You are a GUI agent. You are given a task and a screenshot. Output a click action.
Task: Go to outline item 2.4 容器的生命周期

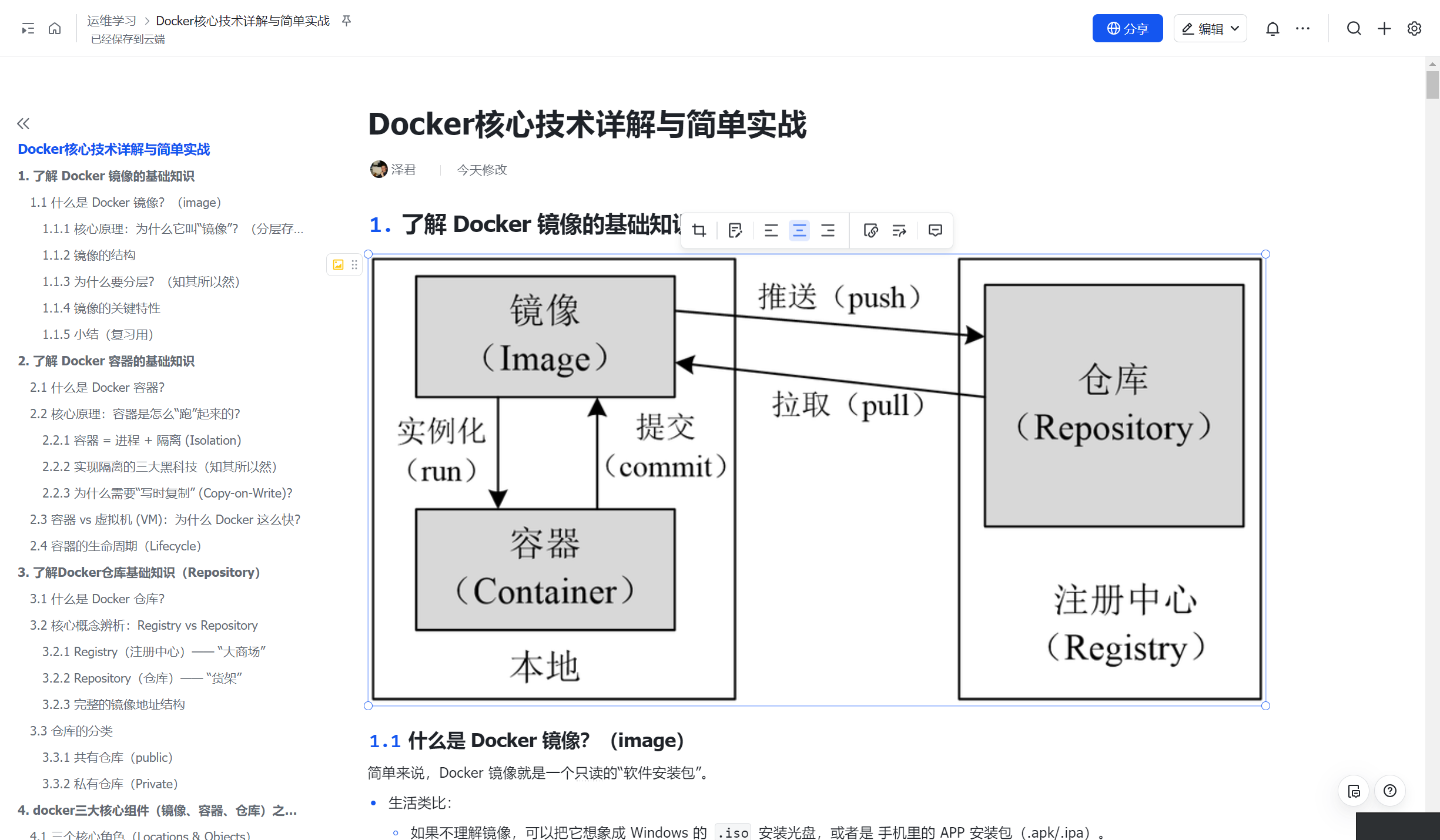(115, 546)
